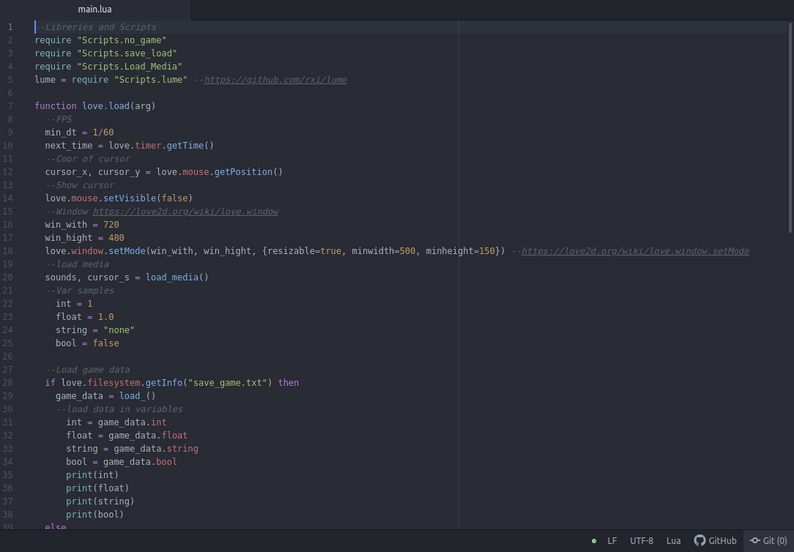
Task: Click line number 7 in gutter
Action: coord(10,106)
